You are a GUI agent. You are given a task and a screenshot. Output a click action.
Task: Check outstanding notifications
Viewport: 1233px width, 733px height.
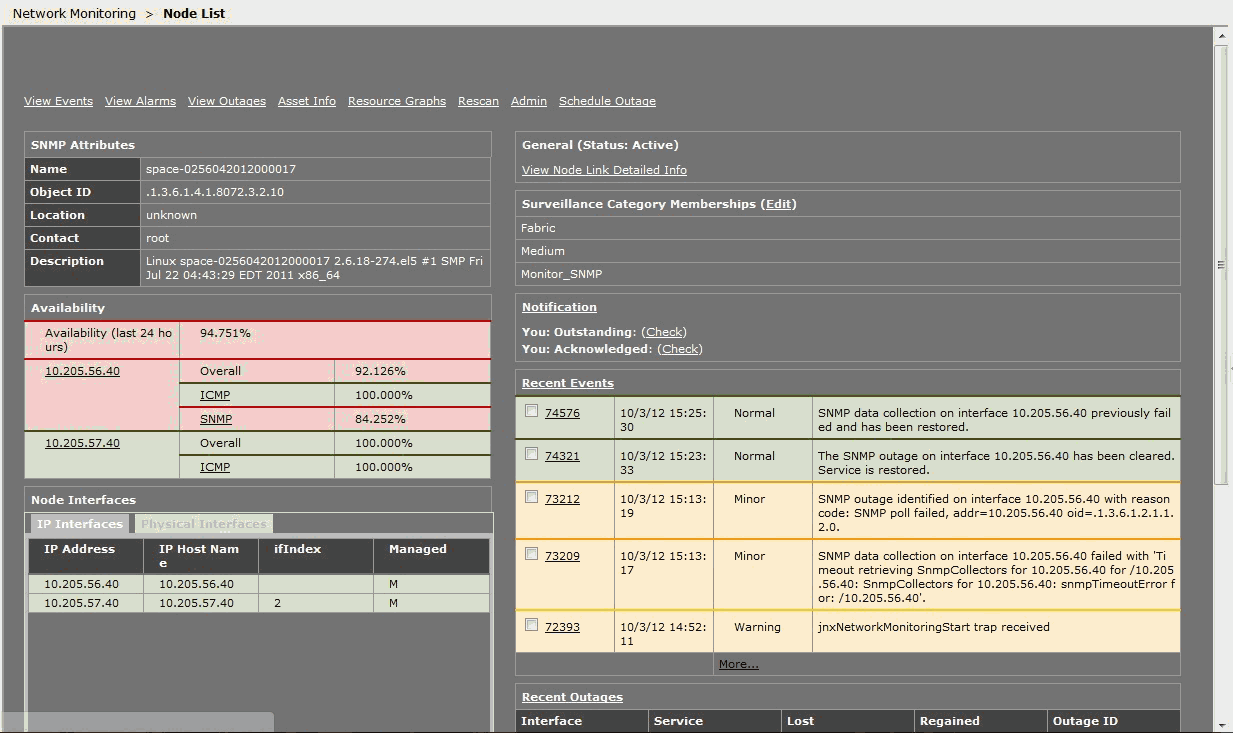663,331
